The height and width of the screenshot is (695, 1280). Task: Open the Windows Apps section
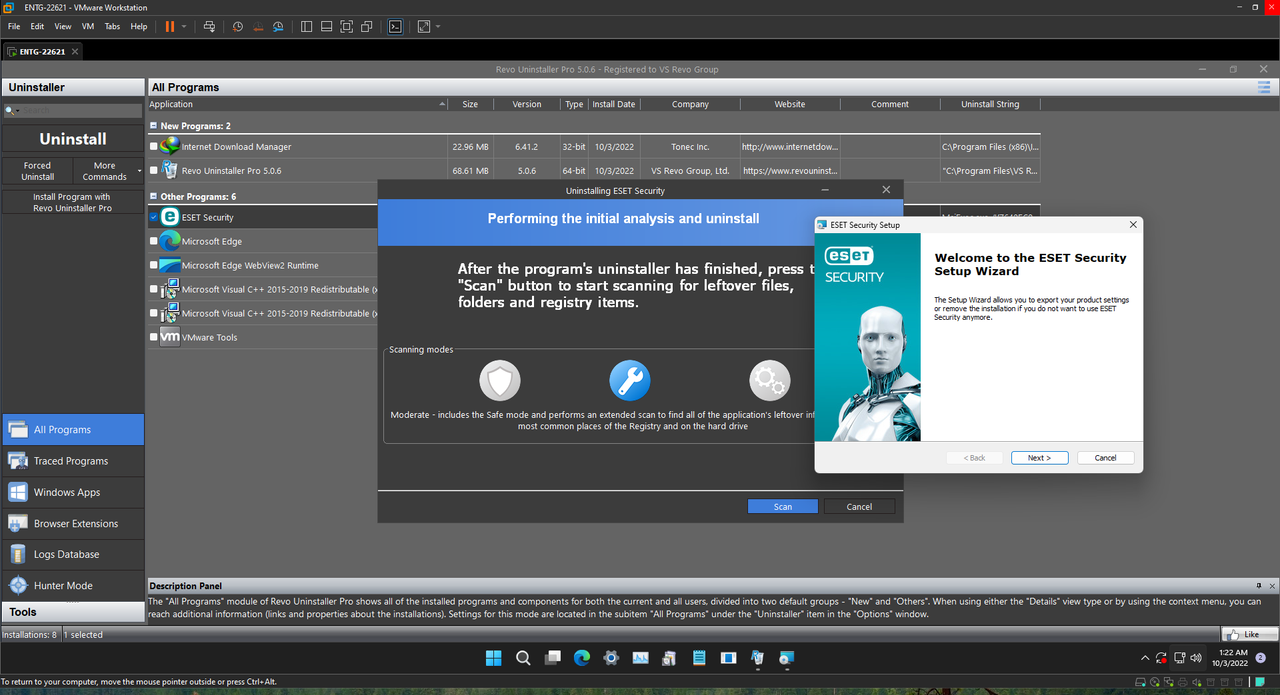click(x=73, y=492)
